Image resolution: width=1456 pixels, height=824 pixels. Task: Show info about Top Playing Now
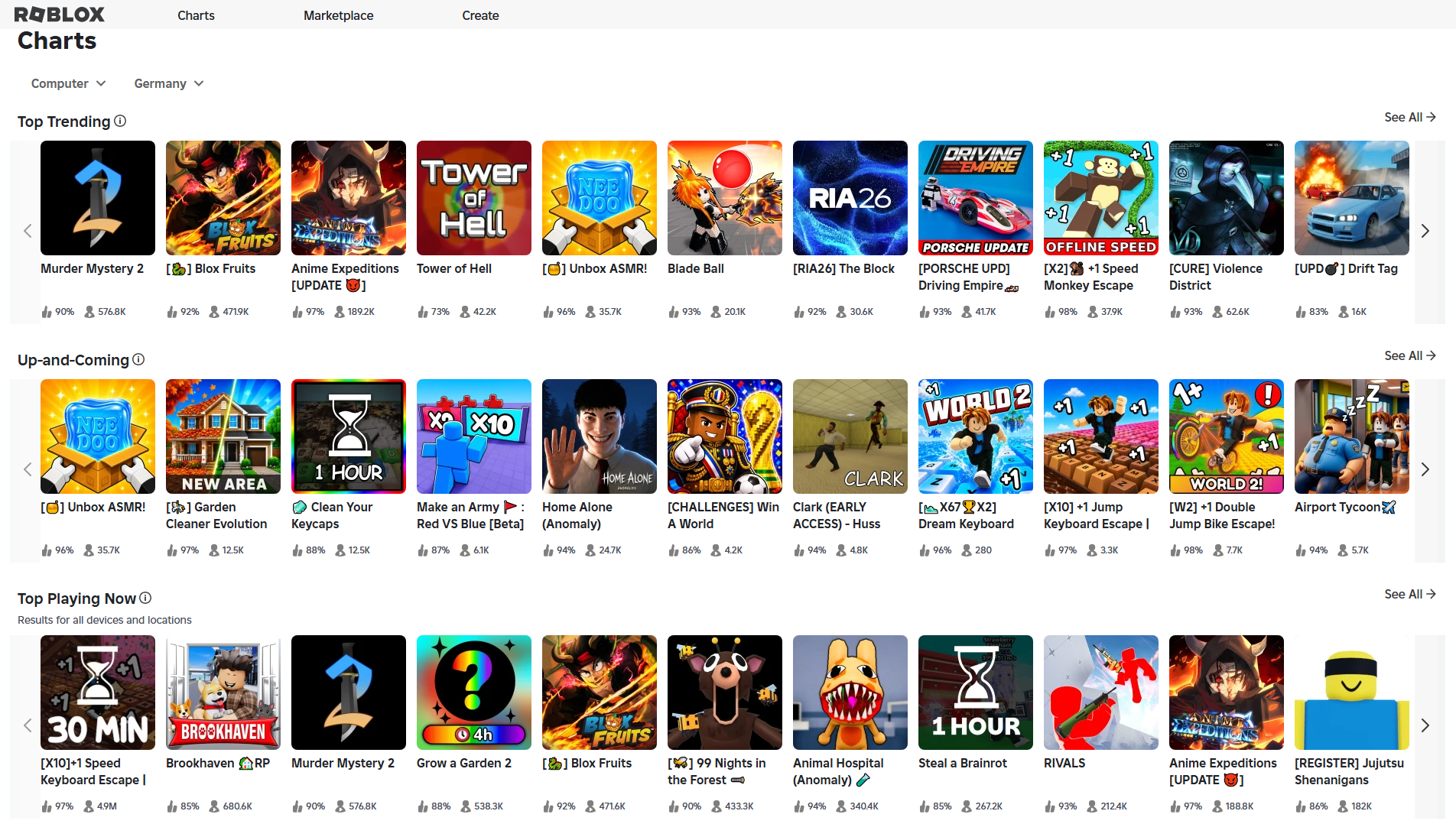pyautogui.click(x=145, y=598)
